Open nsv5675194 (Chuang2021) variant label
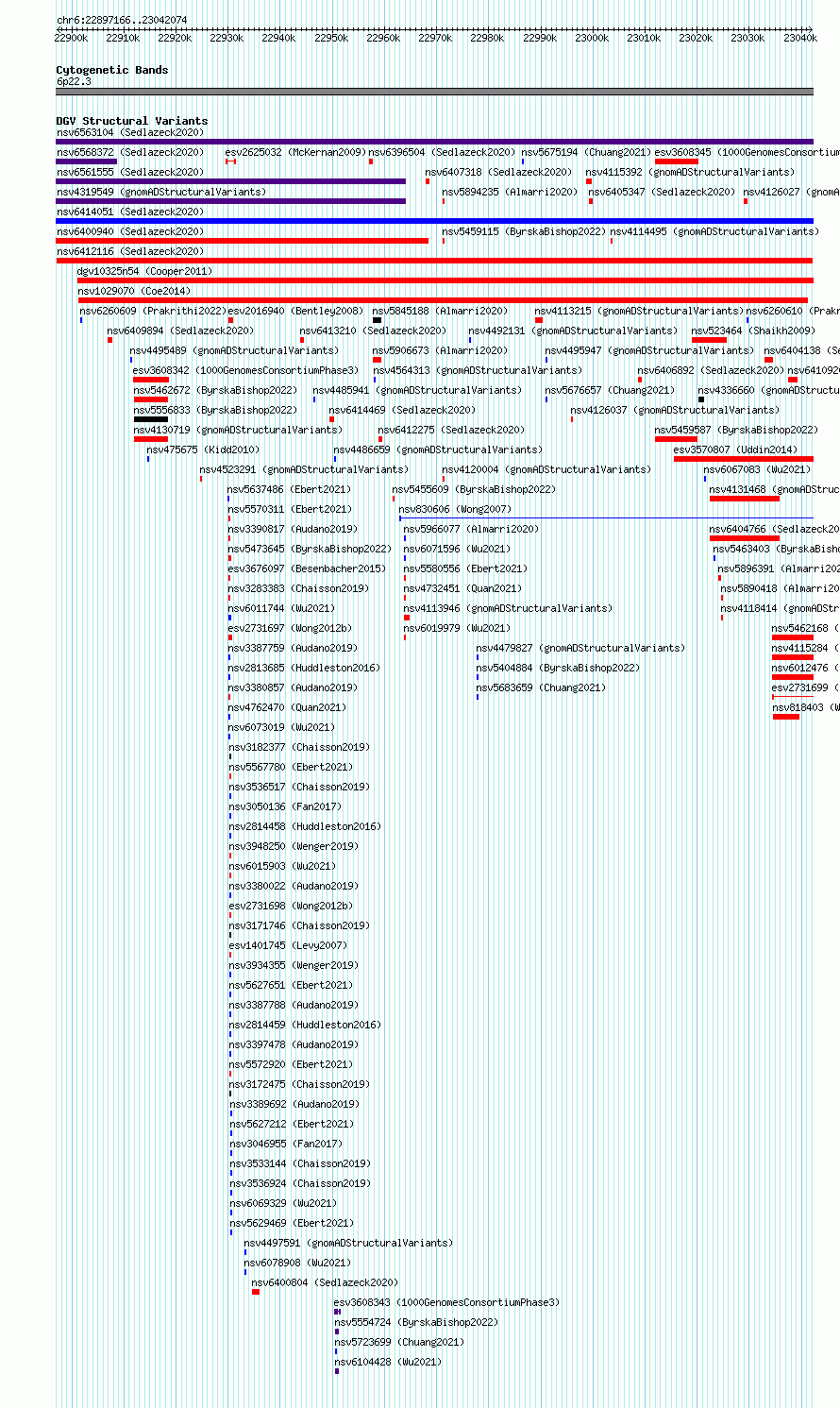 [586, 152]
